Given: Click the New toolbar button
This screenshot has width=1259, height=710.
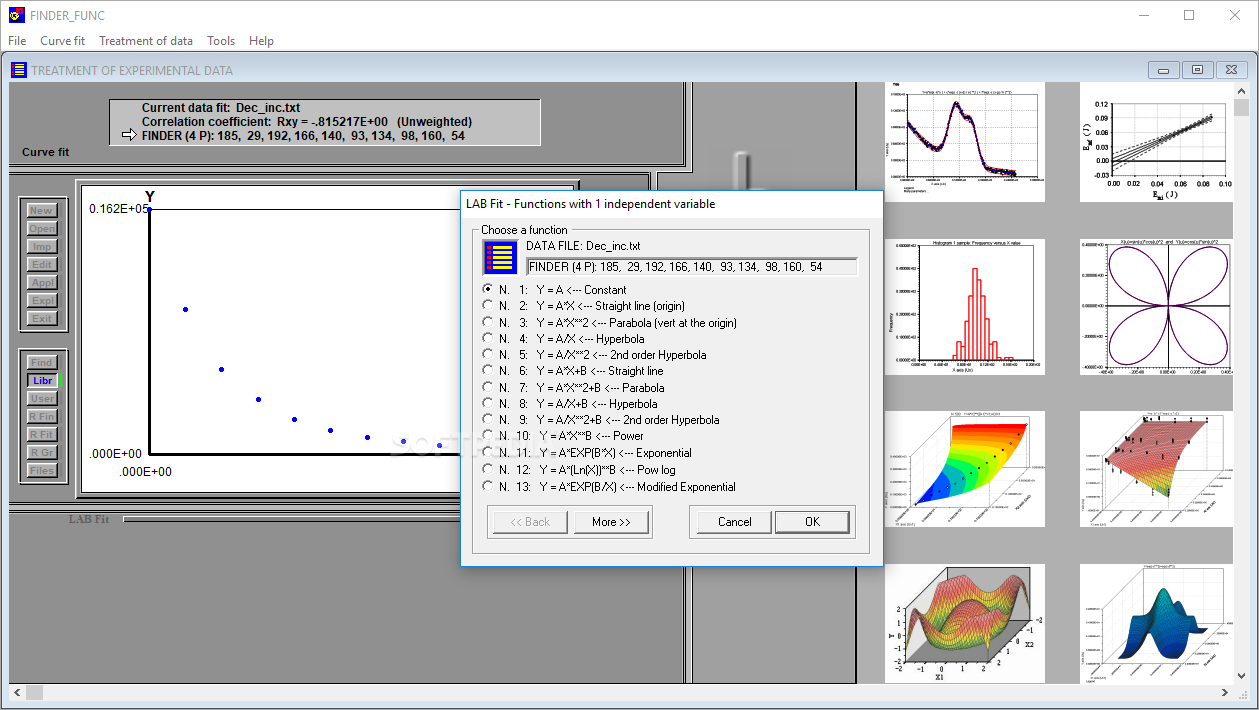Looking at the screenshot, I should [42, 211].
